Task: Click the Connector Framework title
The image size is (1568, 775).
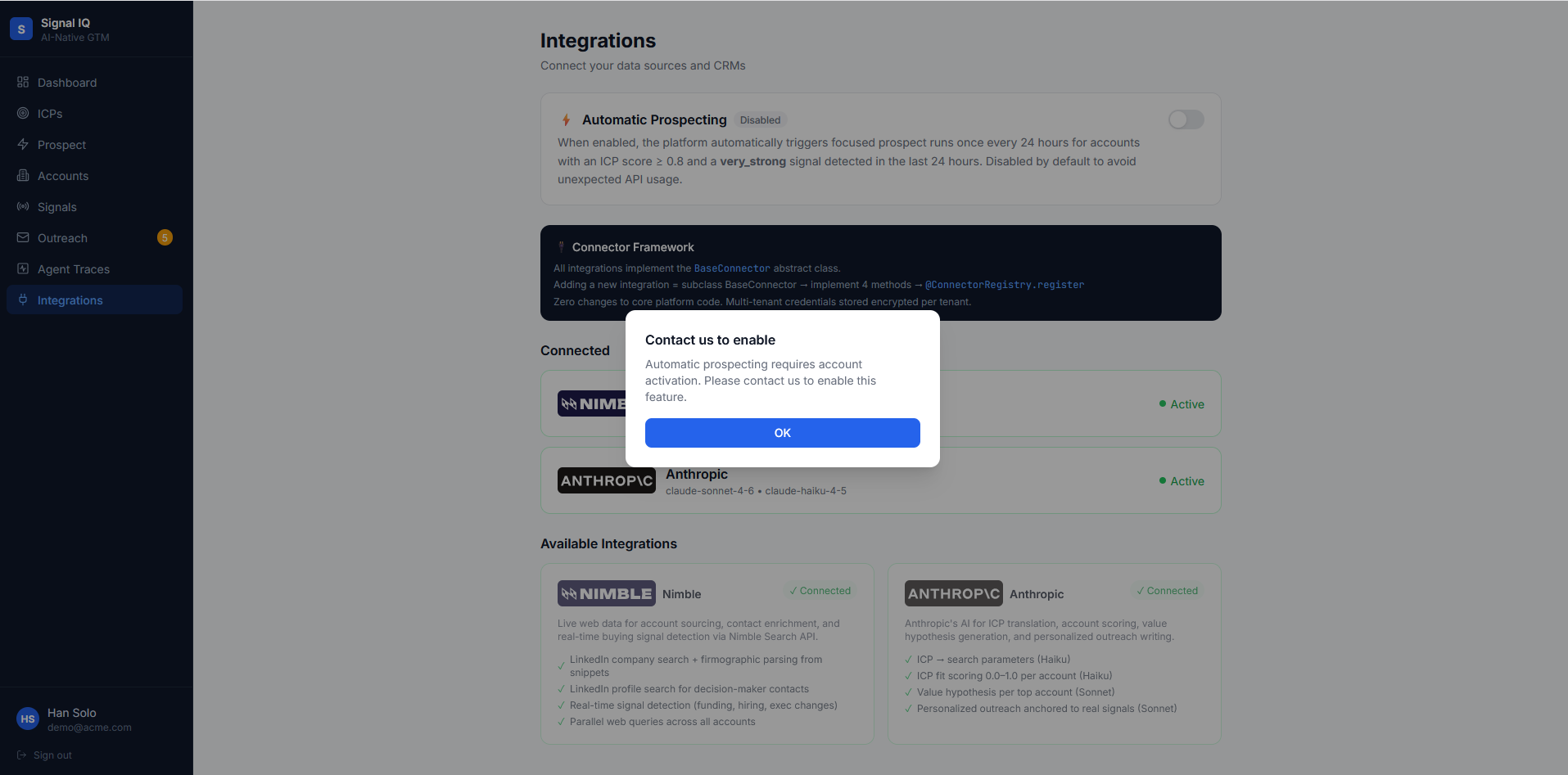Action: pos(633,247)
